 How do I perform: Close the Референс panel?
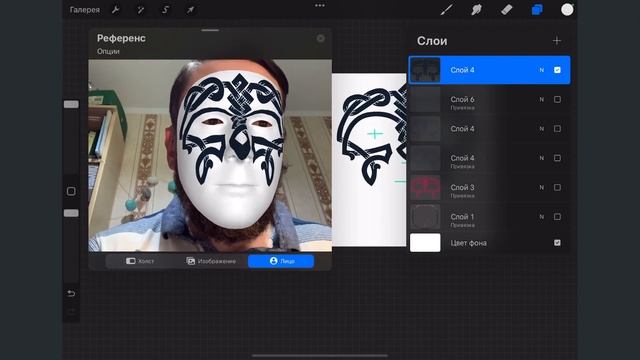click(x=321, y=38)
